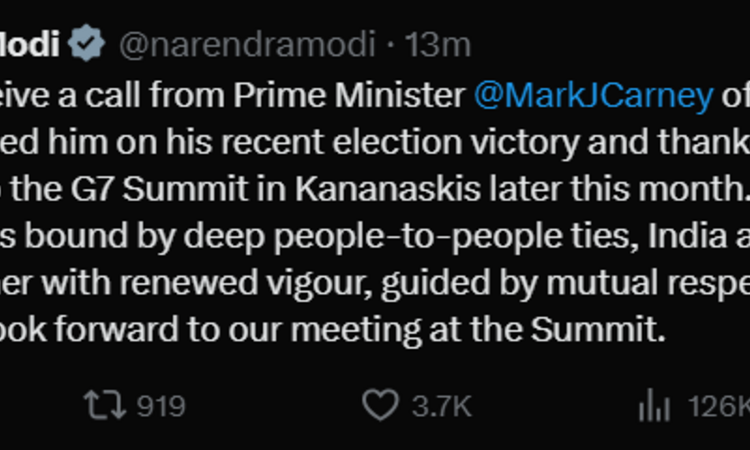Click the 919 repost count

pyautogui.click(x=161, y=406)
